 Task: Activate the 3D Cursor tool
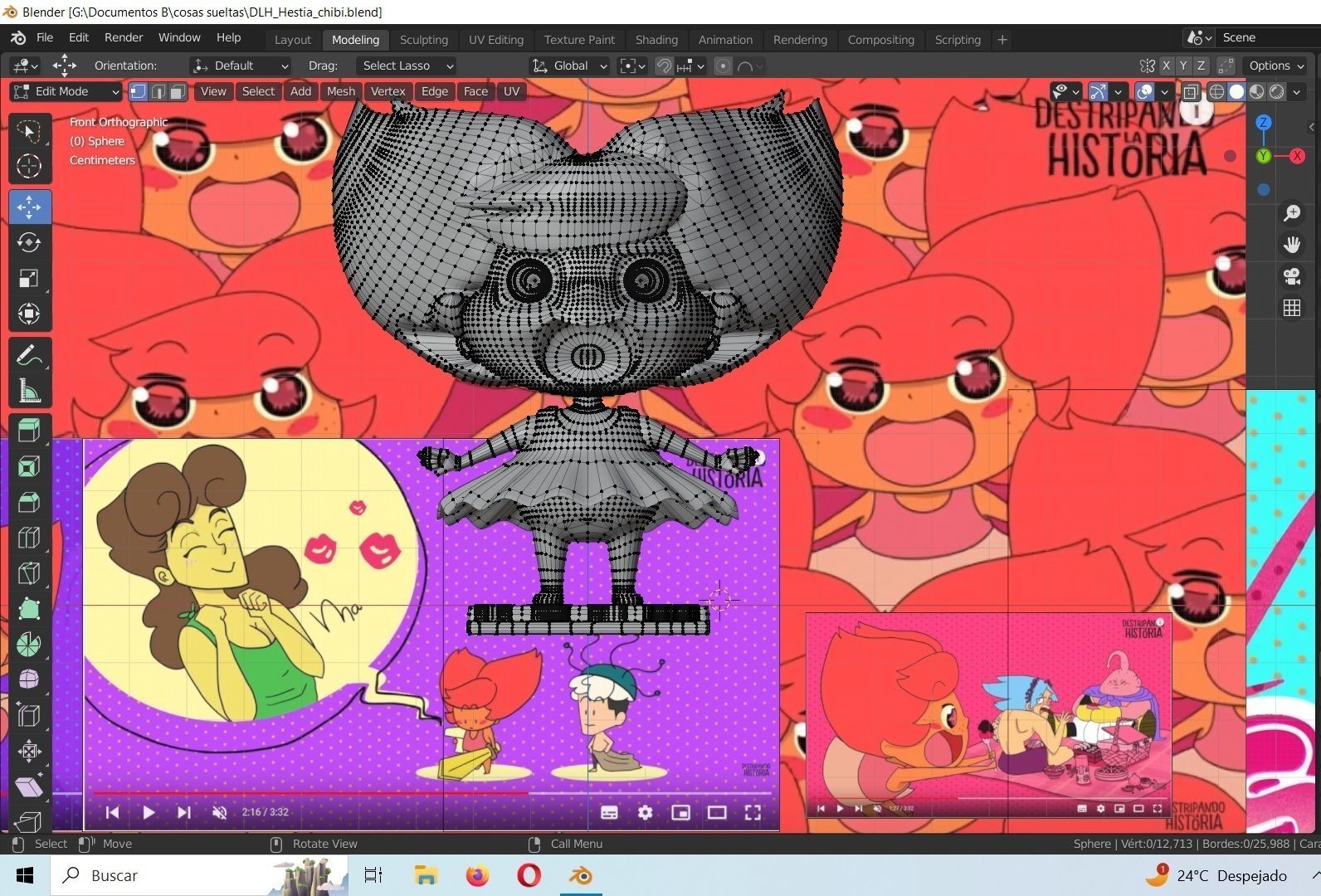click(x=30, y=166)
